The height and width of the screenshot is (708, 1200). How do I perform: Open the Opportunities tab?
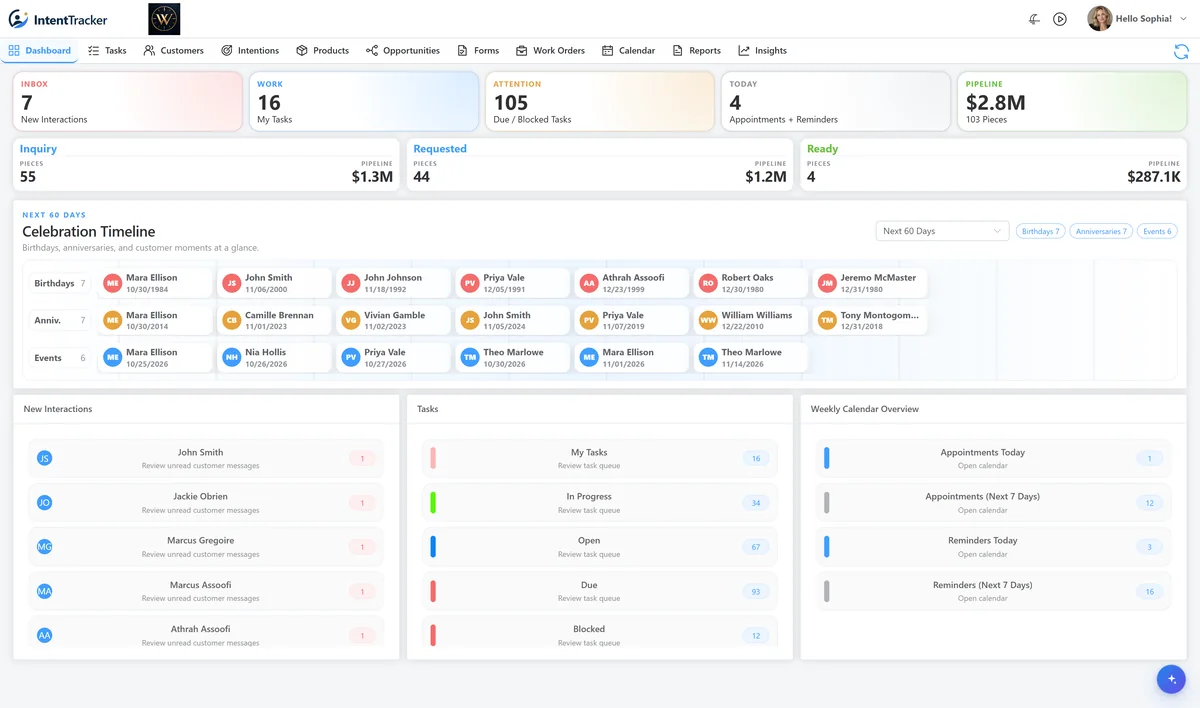pos(402,50)
